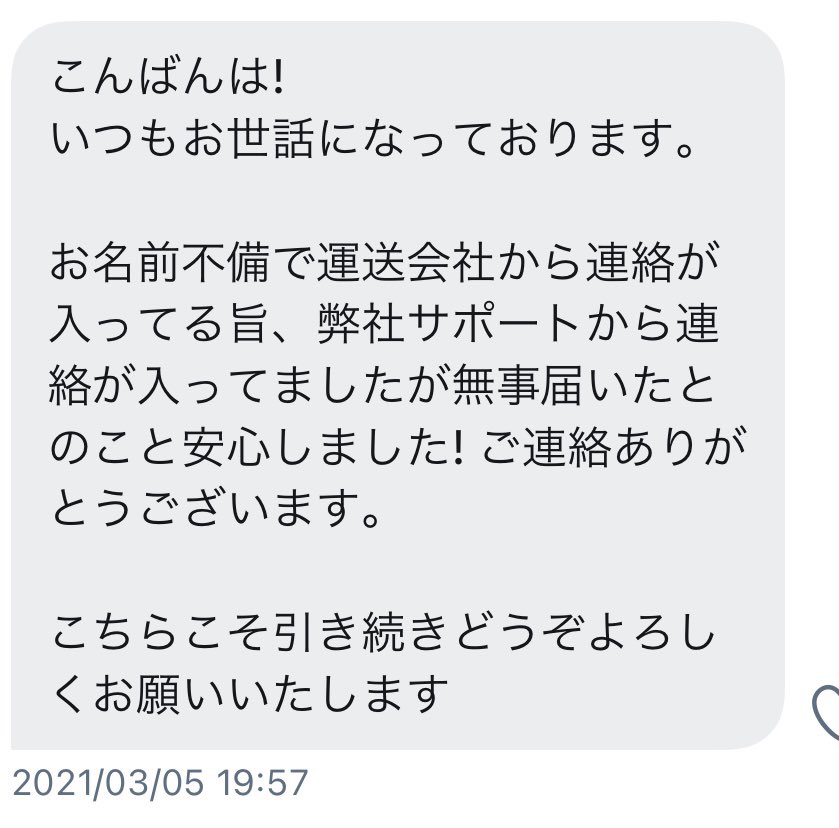Screen dimensions: 839x828
Task: Tap the heart reaction icon beside message
Action: pyautogui.click(x=827, y=712)
